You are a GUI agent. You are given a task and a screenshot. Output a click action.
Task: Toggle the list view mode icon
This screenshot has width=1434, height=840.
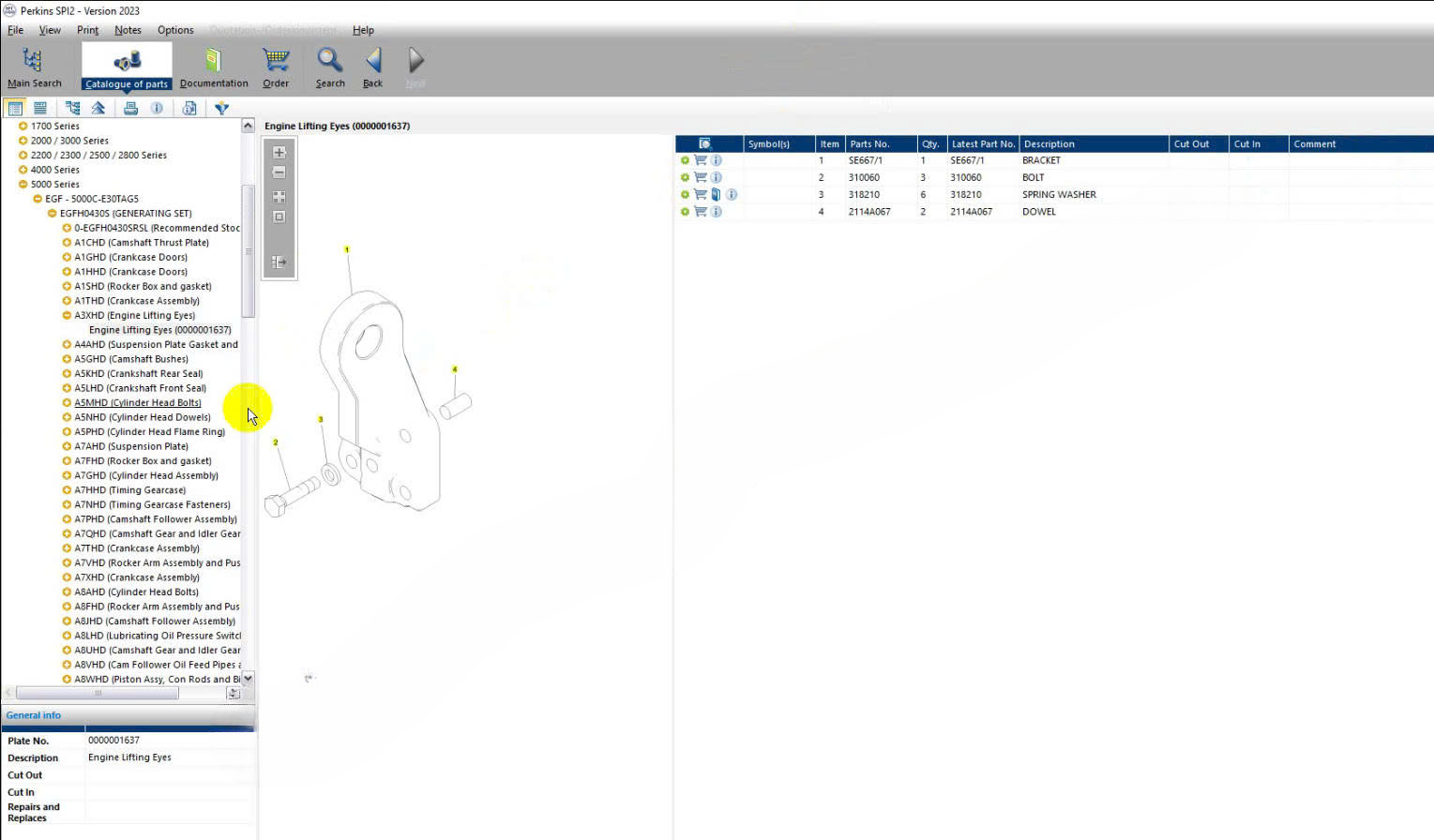pyautogui.click(x=40, y=108)
